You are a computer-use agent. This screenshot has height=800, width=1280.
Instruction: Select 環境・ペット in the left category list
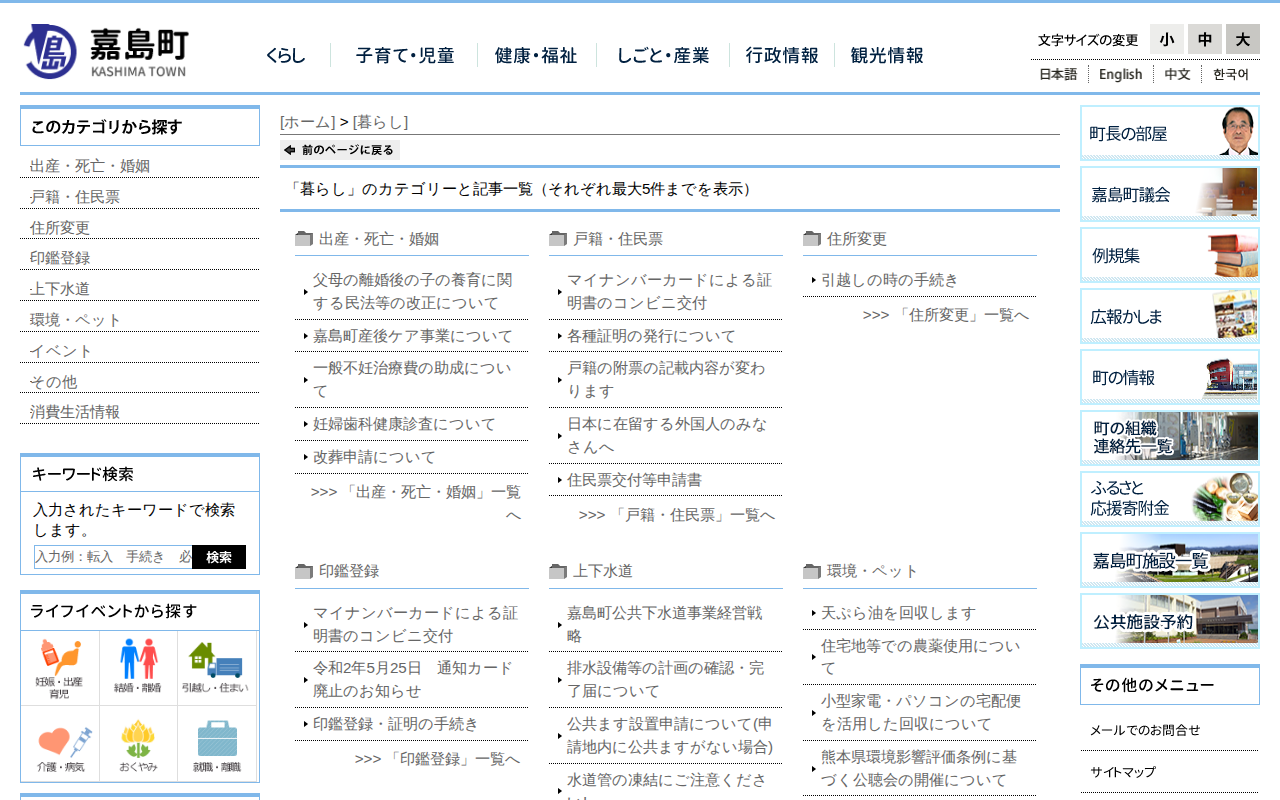pos(75,320)
